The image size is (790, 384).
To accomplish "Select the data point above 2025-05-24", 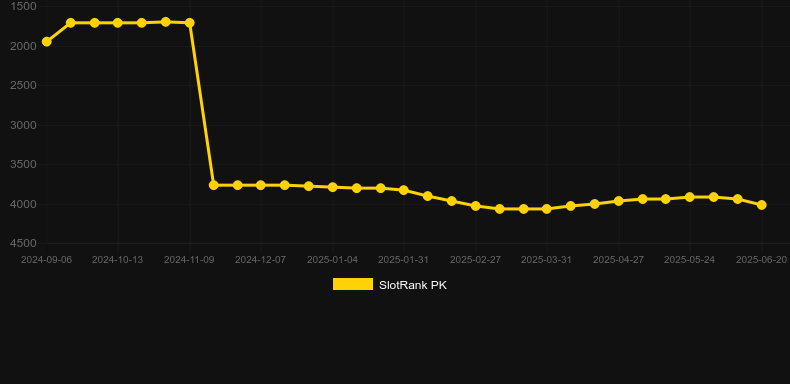I will (690, 197).
